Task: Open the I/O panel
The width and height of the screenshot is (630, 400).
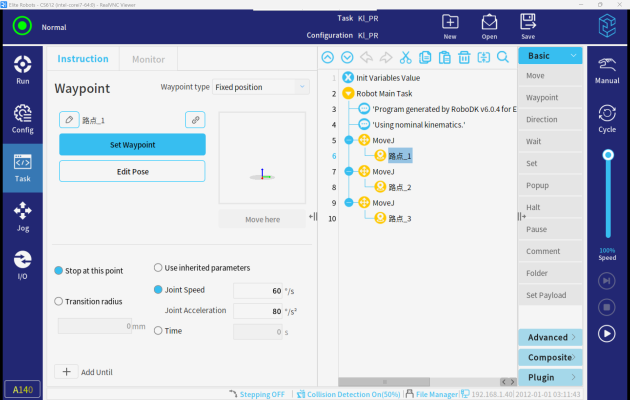Action: [x=22, y=265]
